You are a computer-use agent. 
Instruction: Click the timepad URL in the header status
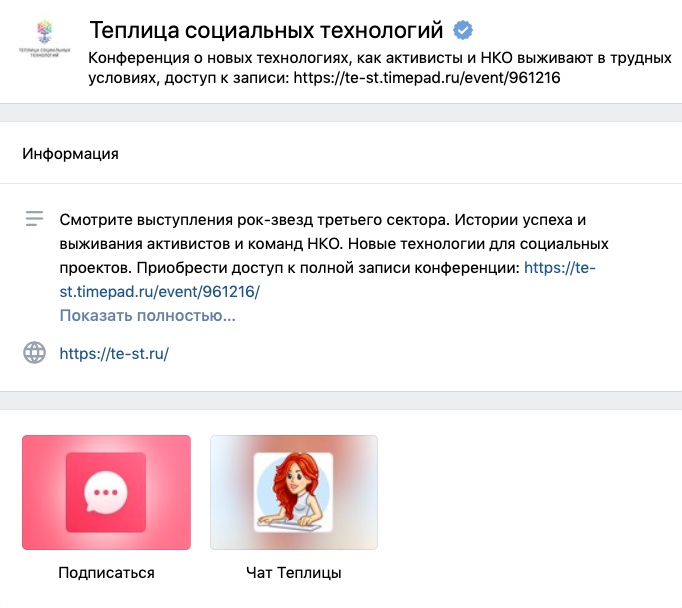click(425, 78)
